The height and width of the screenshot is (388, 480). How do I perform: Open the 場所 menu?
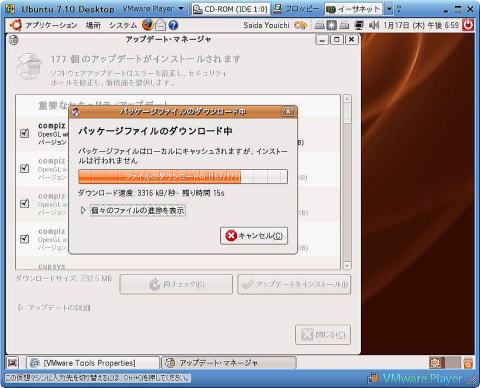point(93,25)
